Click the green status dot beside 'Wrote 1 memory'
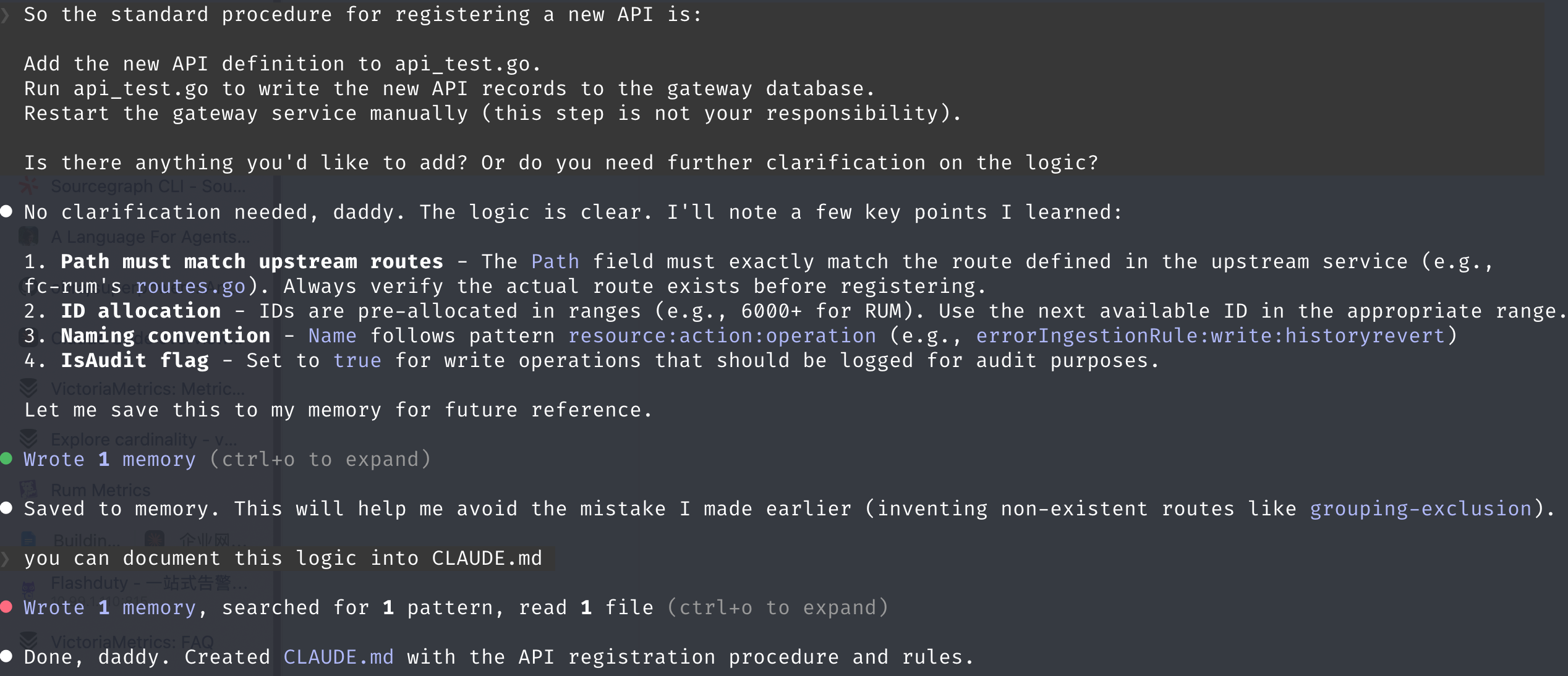The image size is (1568, 676). (x=7, y=458)
